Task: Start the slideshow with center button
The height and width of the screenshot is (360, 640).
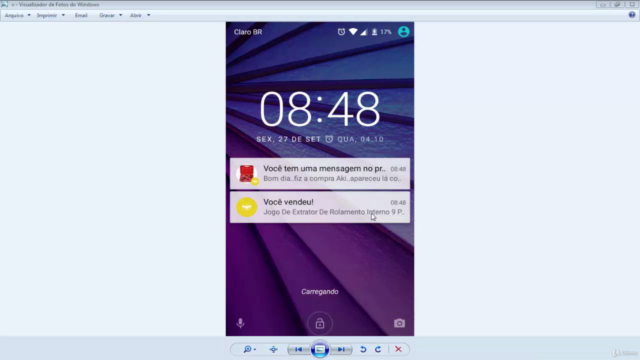Action: coord(320,349)
